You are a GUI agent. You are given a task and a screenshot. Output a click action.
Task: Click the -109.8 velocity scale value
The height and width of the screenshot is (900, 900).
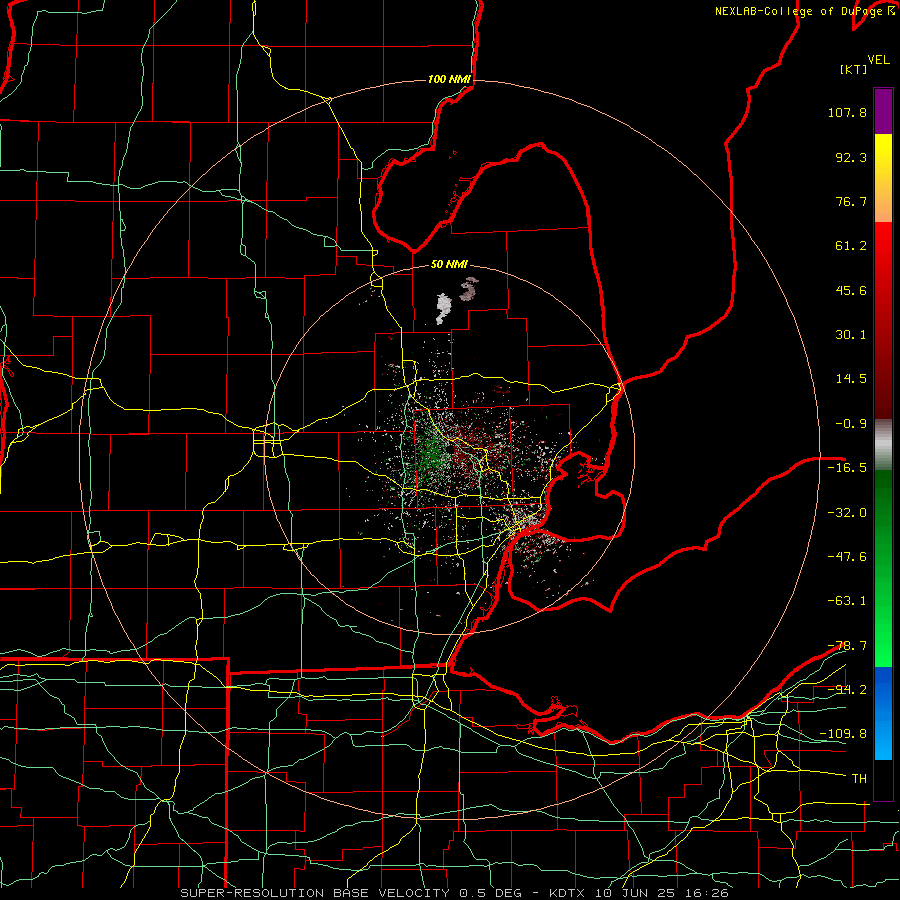843,734
